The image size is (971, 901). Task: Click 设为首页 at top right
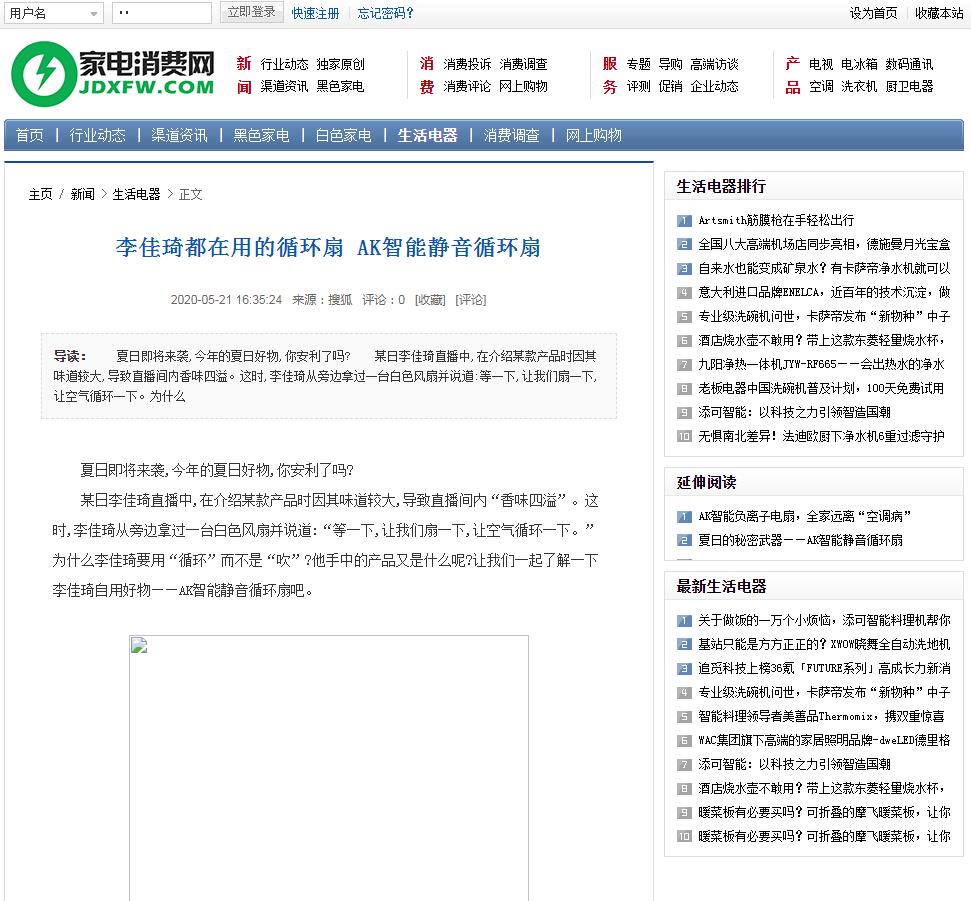coord(873,13)
